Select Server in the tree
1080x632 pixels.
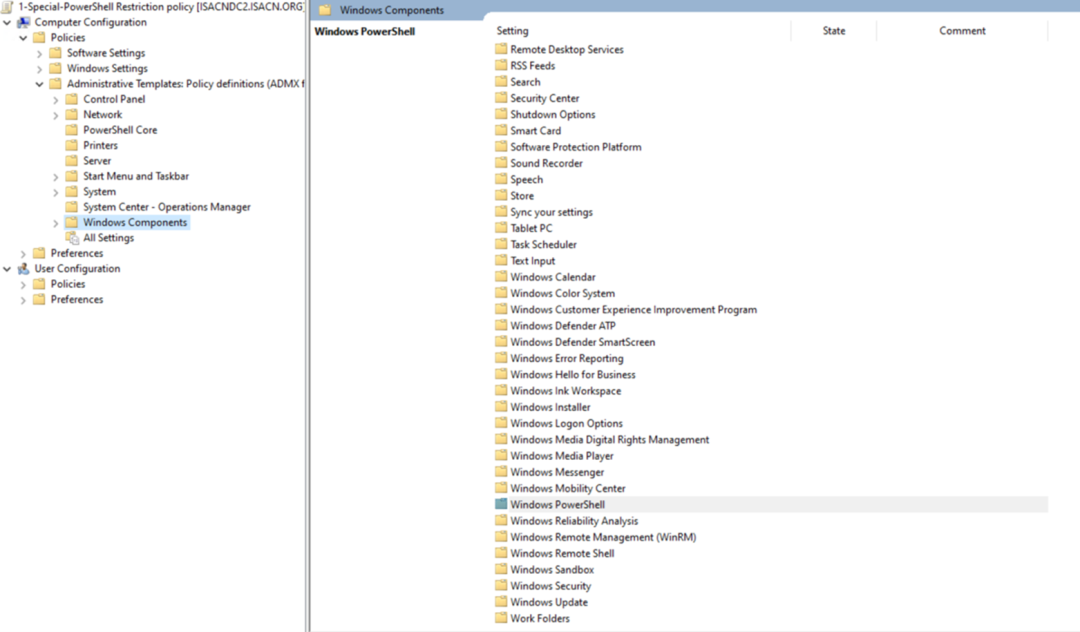tap(96, 160)
